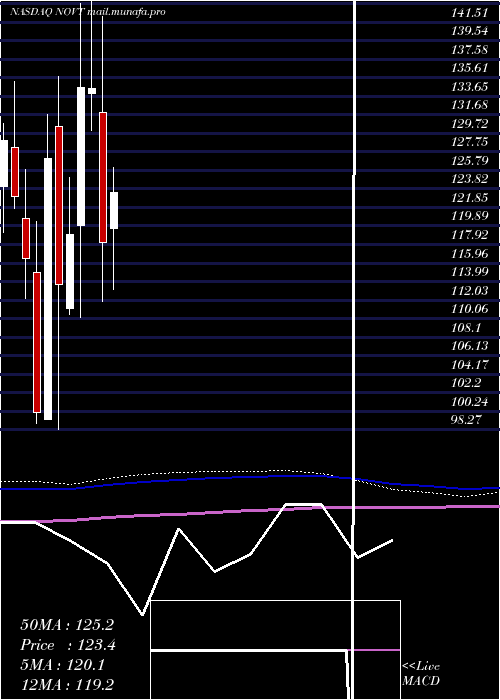Click the 119.89 price axis label
Image resolution: width=500 pixels, height=700 pixels.
pos(470,216)
